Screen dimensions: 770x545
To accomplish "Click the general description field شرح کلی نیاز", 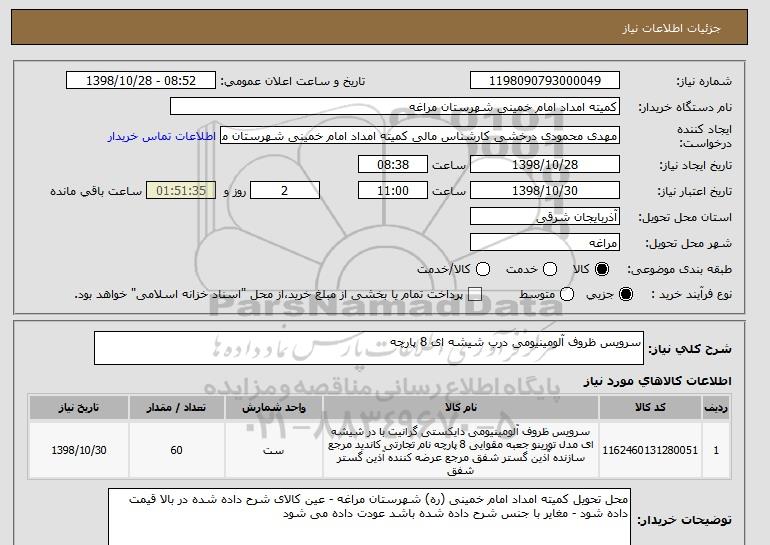I will pyautogui.click(x=369, y=348).
